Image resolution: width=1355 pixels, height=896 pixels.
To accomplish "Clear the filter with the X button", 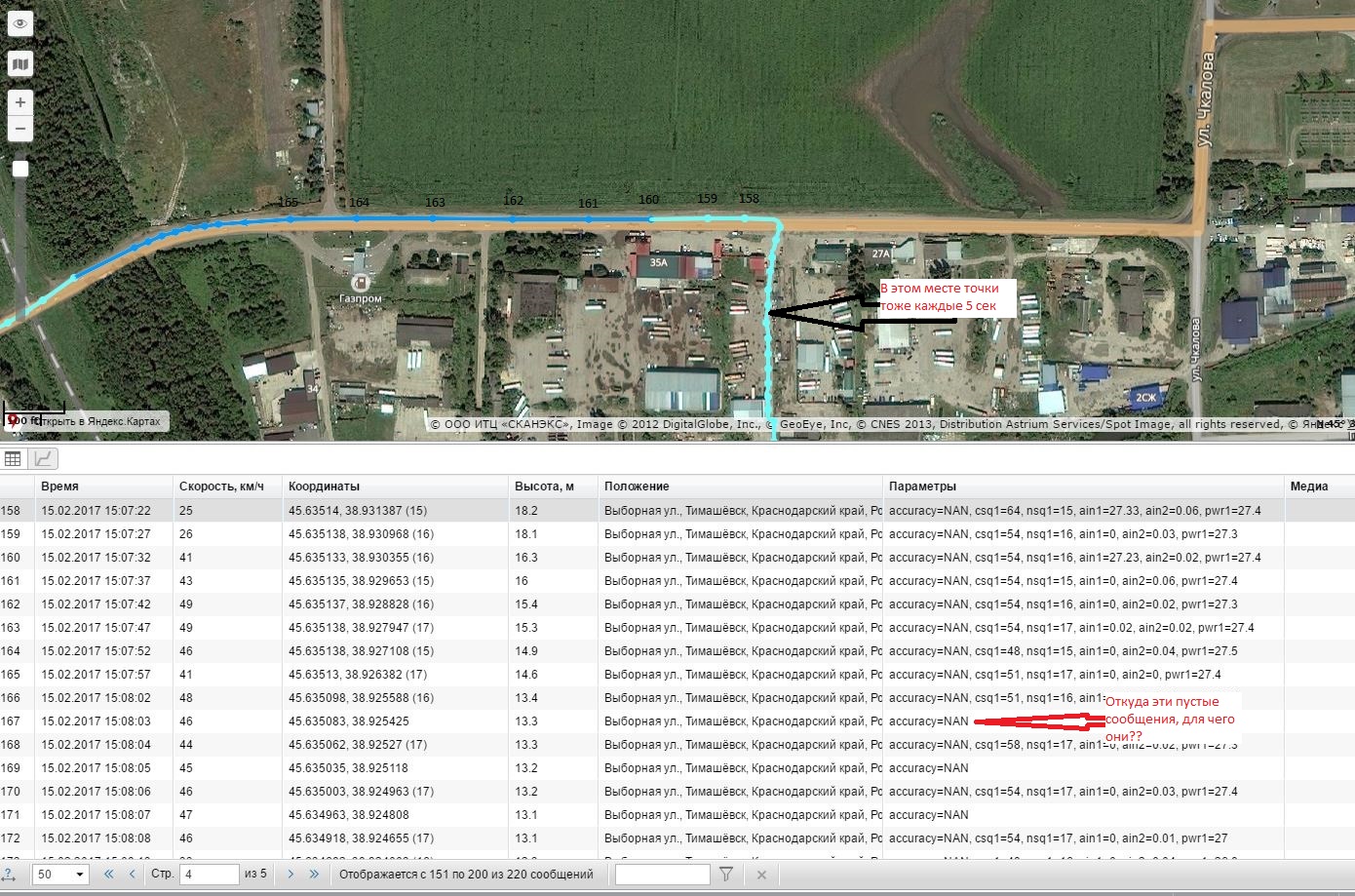I will pos(761,875).
